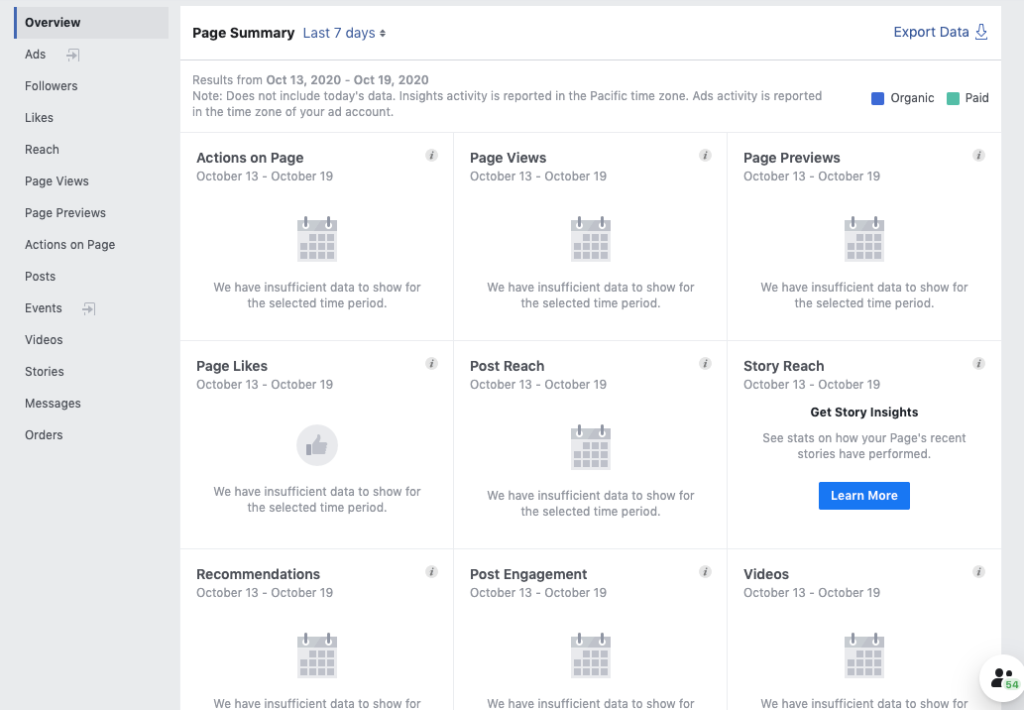Click the Page Summary heading
The height and width of the screenshot is (710, 1024).
(x=244, y=33)
